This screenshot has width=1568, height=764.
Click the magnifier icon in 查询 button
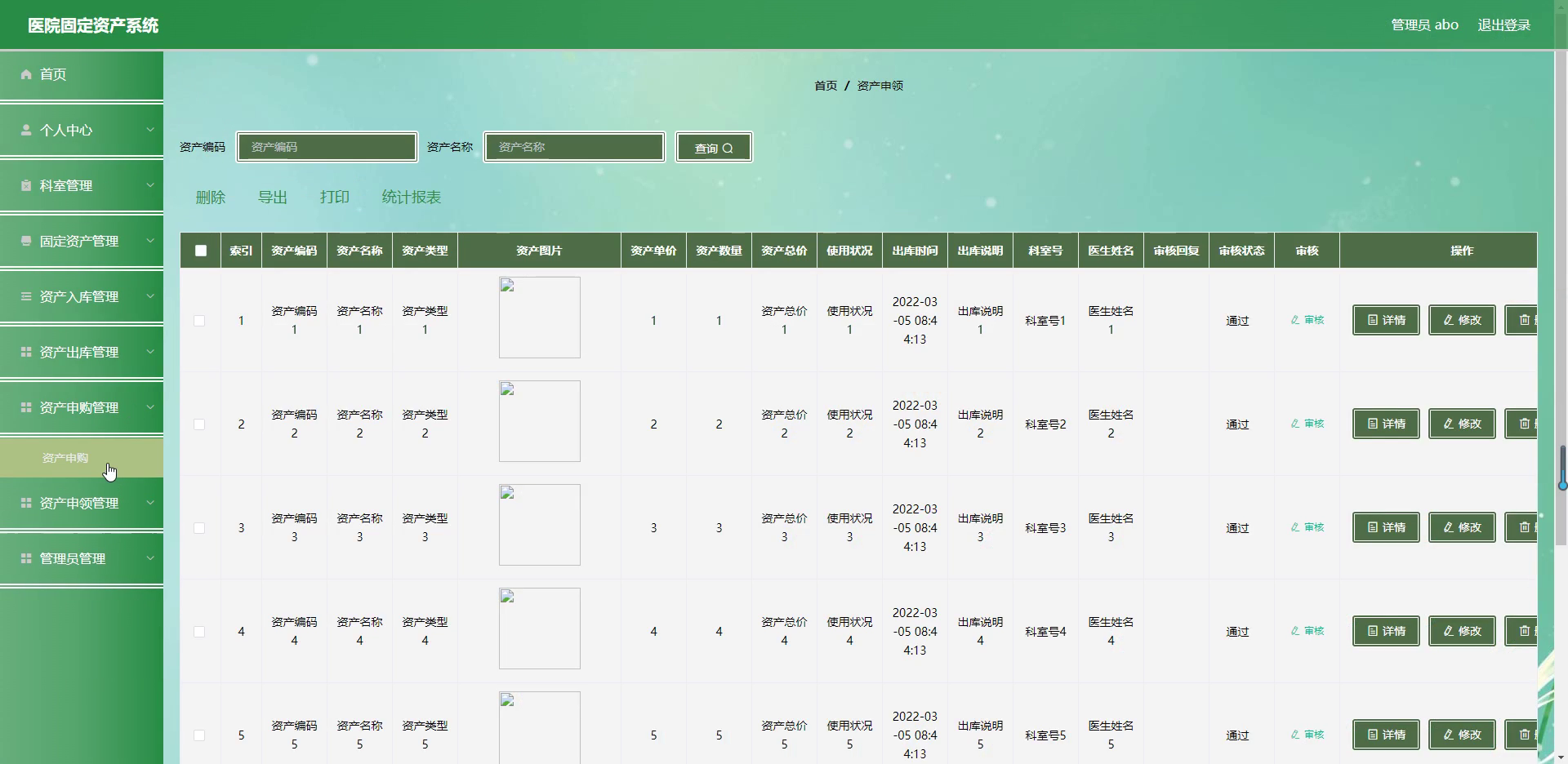point(728,149)
